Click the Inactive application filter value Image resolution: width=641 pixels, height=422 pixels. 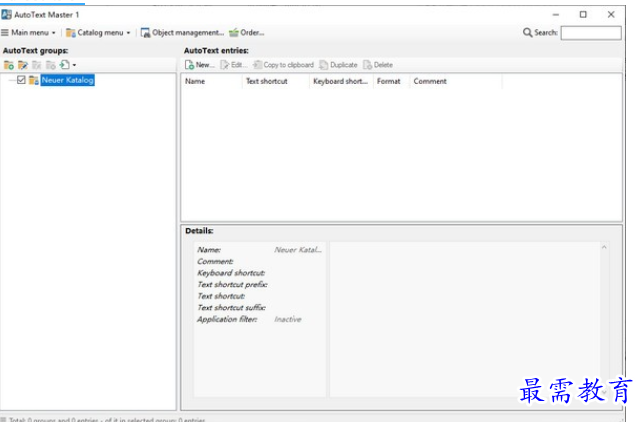[288, 319]
